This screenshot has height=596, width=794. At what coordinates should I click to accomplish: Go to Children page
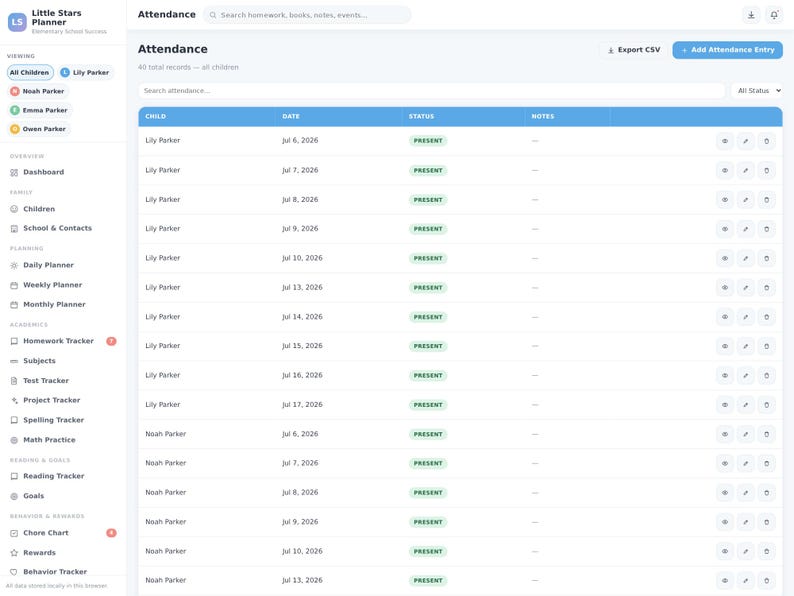(63, 209)
